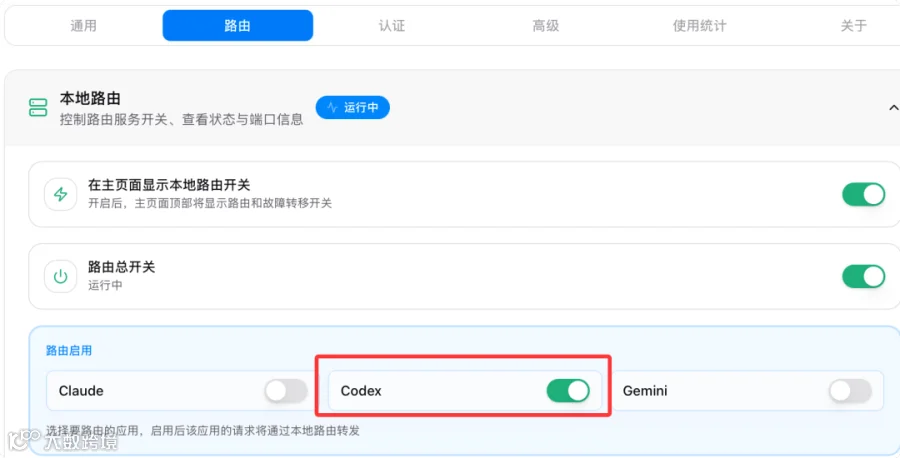Click text 选择要路由的应用 description

click(203, 430)
